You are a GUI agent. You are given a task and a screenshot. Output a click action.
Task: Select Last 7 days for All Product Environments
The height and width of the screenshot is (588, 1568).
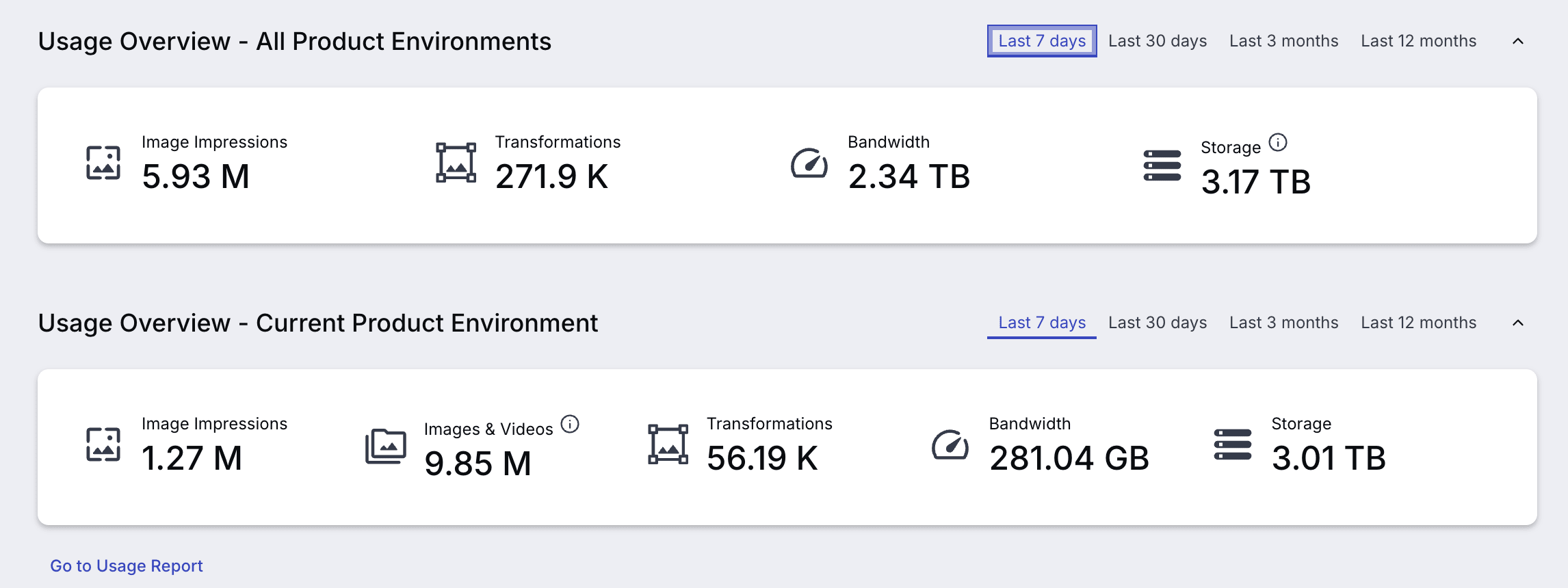pos(1042,41)
